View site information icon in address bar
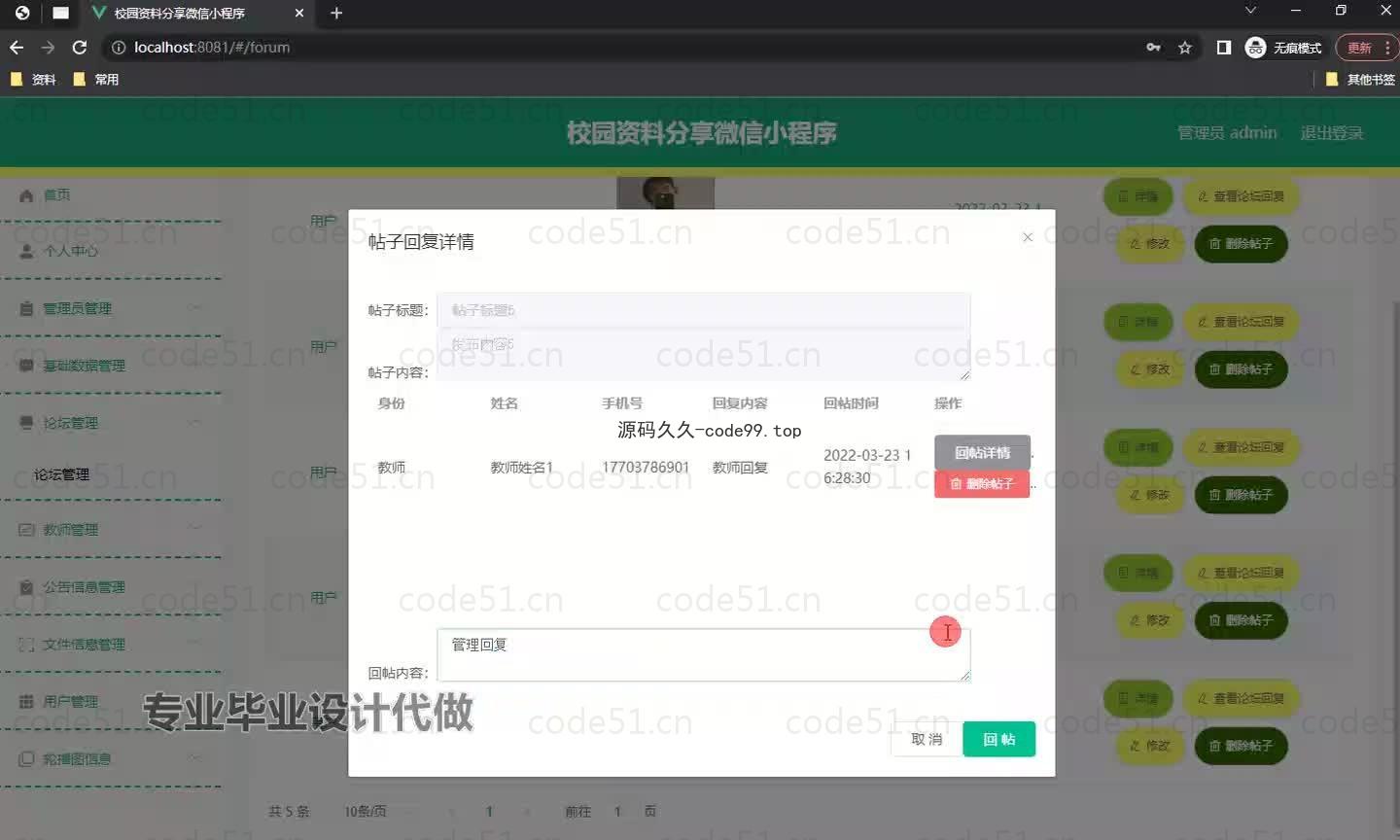Viewport: 1400px width, 840px height. [118, 47]
